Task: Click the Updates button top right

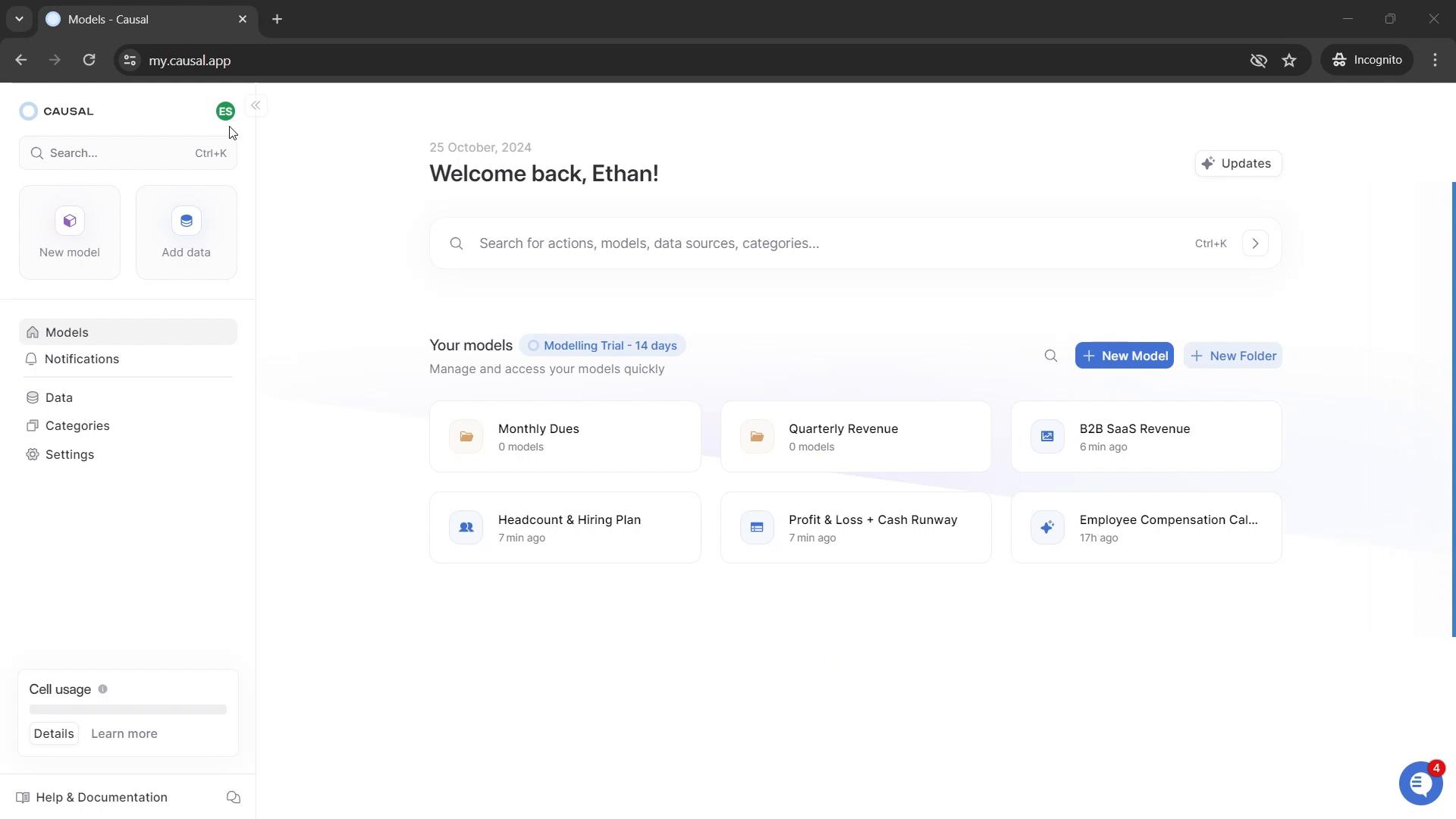Action: [x=1238, y=163]
